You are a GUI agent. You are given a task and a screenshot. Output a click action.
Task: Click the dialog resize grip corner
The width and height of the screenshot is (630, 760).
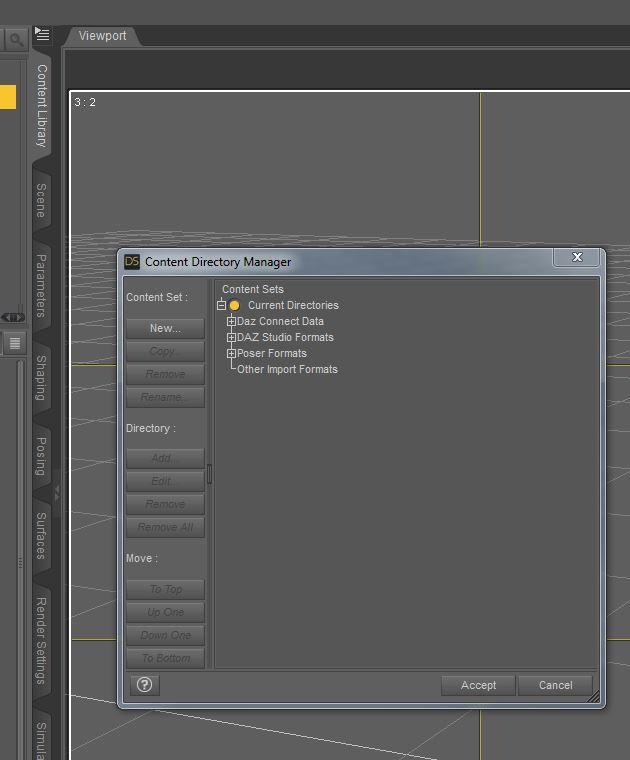pyautogui.click(x=594, y=697)
